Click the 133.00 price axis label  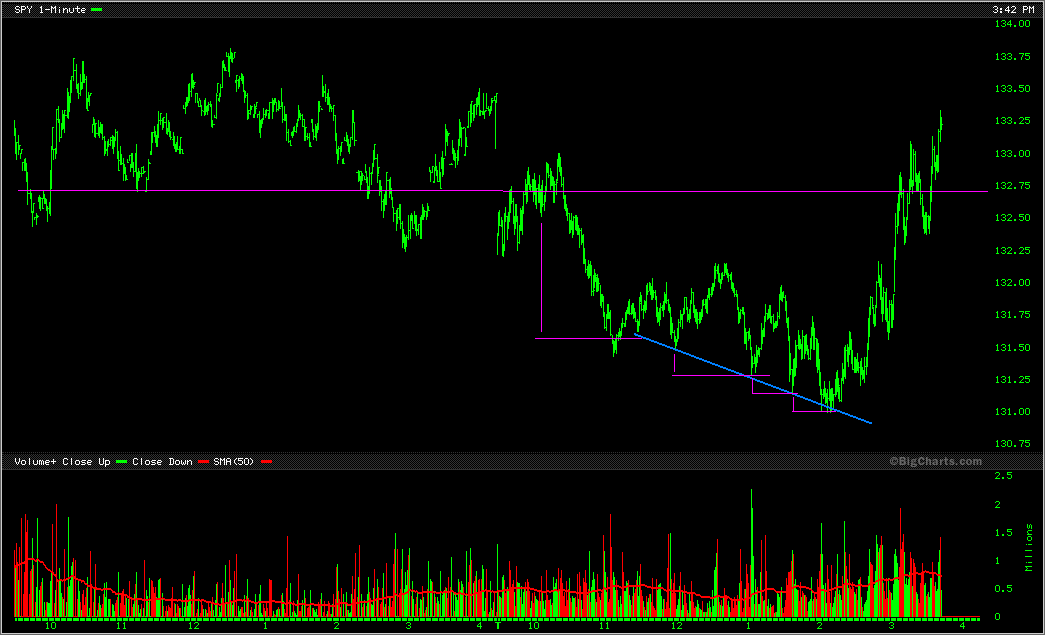pos(1012,153)
